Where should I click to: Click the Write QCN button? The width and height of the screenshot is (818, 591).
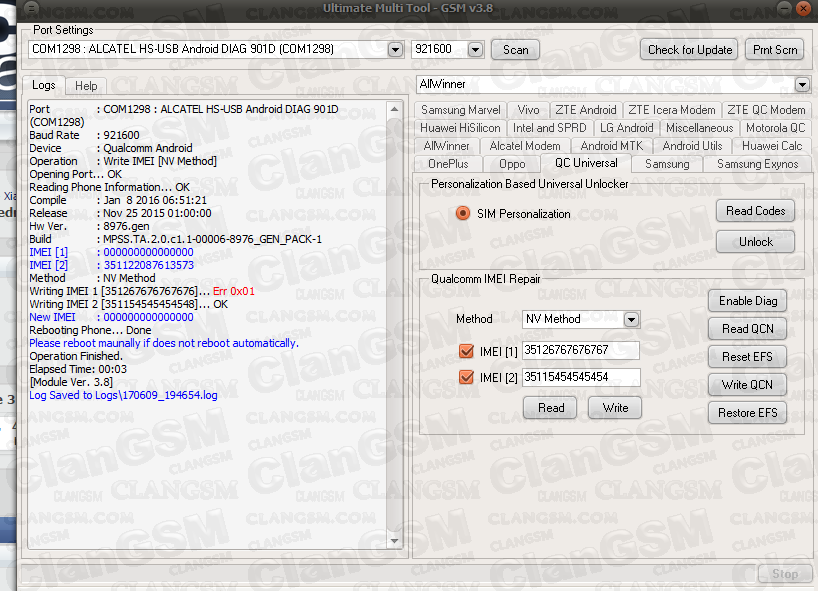(748, 385)
